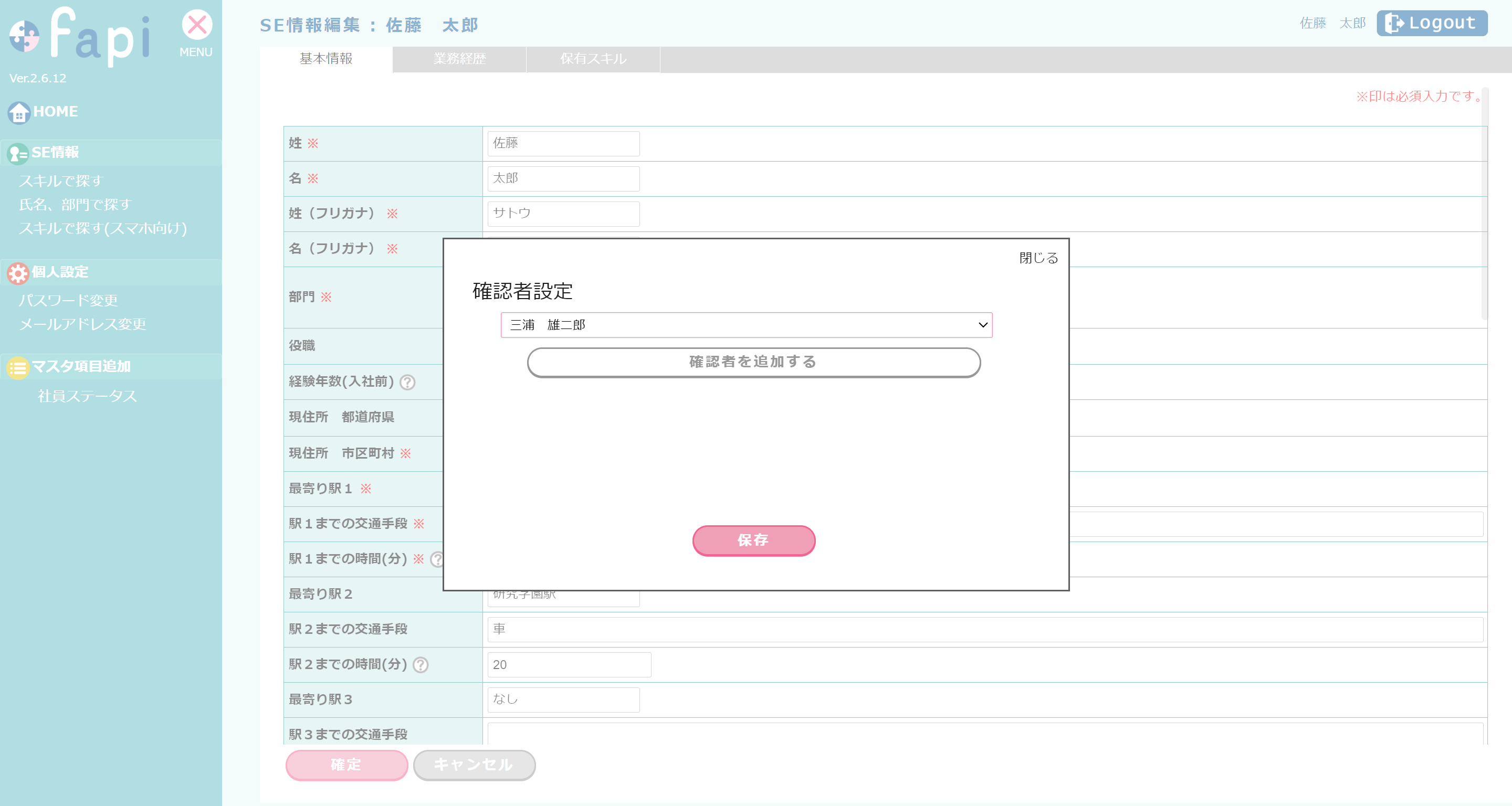Click the SE情報 person icon
Viewport: 1512px width, 806px height.
[18, 154]
